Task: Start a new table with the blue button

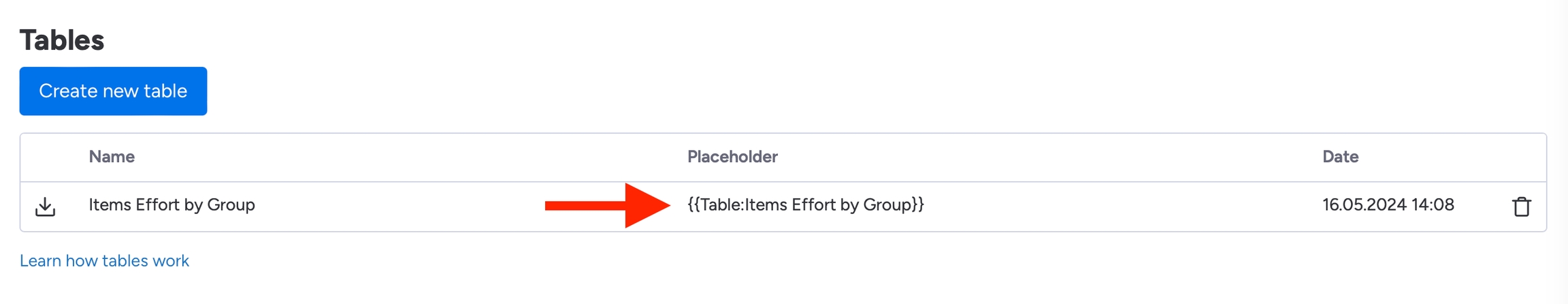Action: [x=113, y=91]
